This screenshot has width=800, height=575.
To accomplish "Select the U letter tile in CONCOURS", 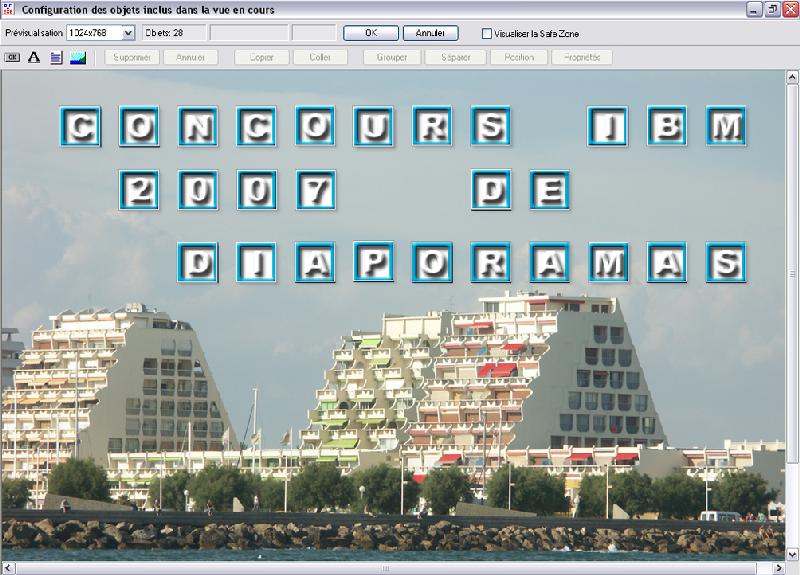I will pyautogui.click(x=373, y=126).
